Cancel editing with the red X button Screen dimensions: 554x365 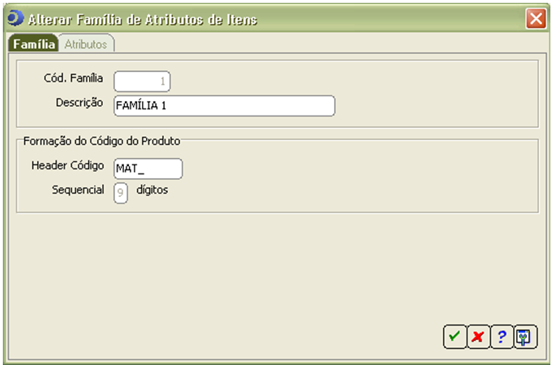[x=478, y=336]
